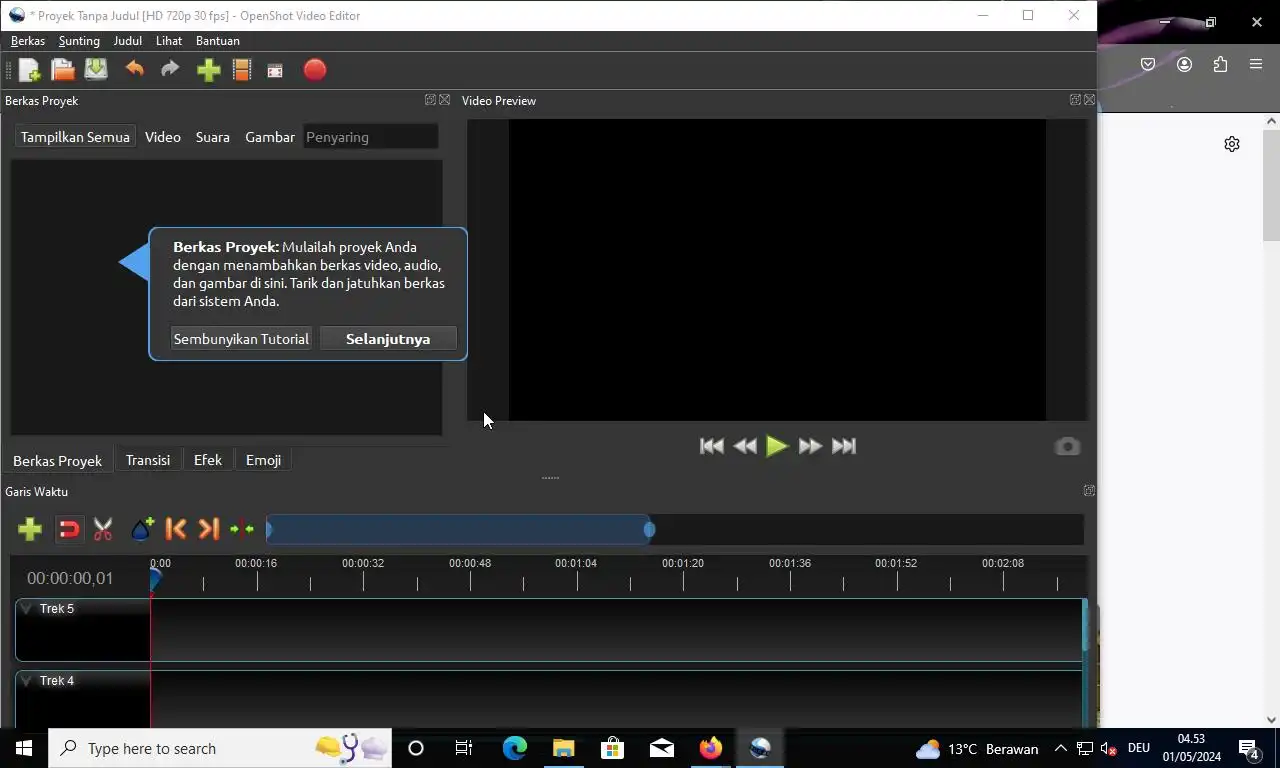Image resolution: width=1280 pixels, height=768 pixels.
Task: Open the browser settings gear icon
Action: [1232, 144]
